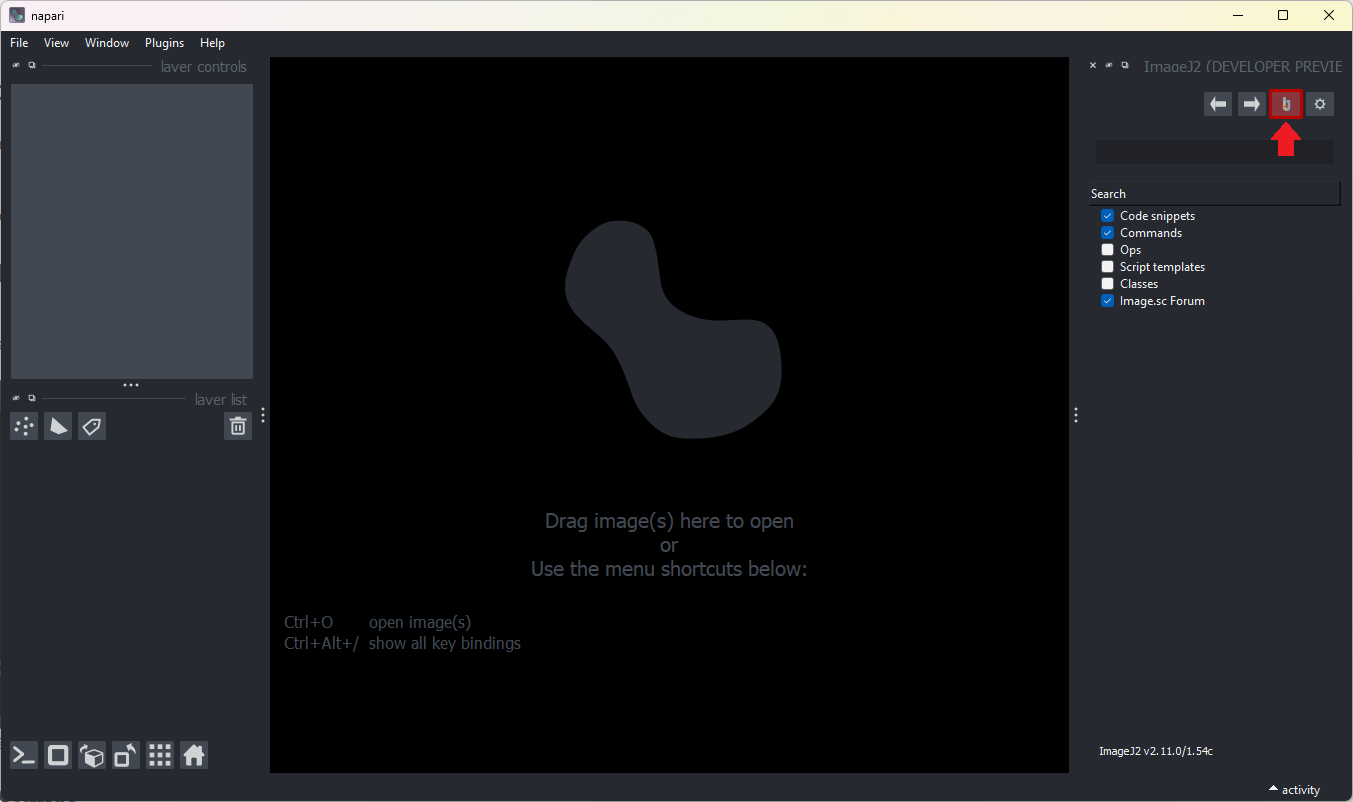Click the transpose dimensions button

(126, 755)
